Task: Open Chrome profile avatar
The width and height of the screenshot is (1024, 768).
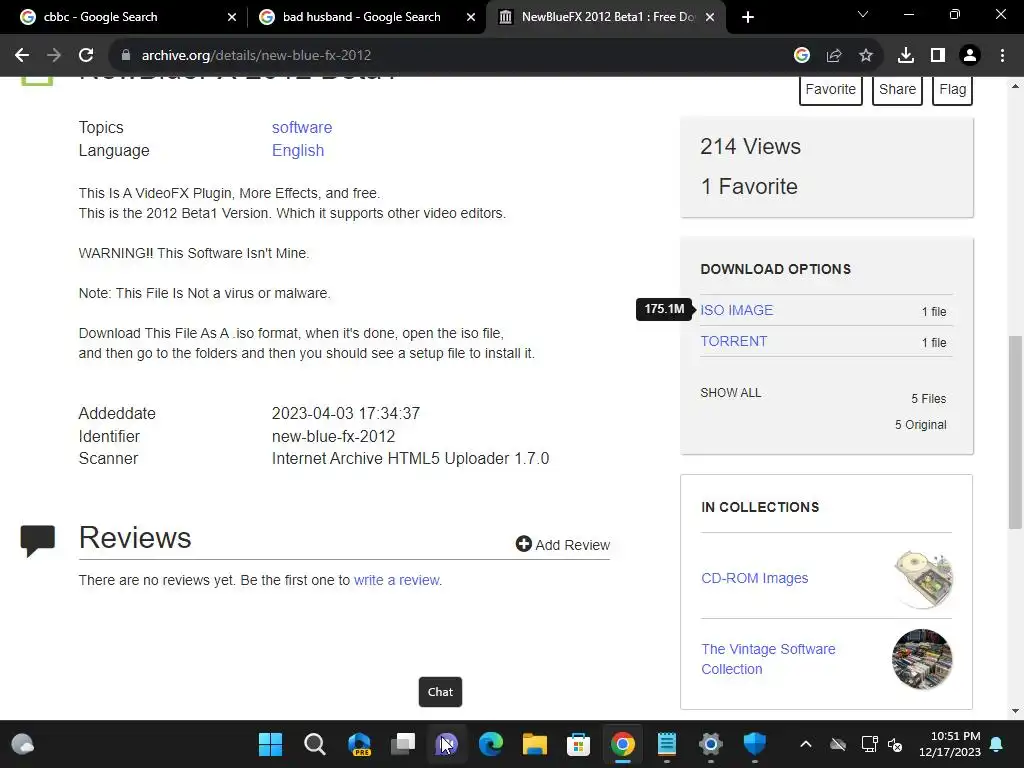Action: tap(970, 56)
